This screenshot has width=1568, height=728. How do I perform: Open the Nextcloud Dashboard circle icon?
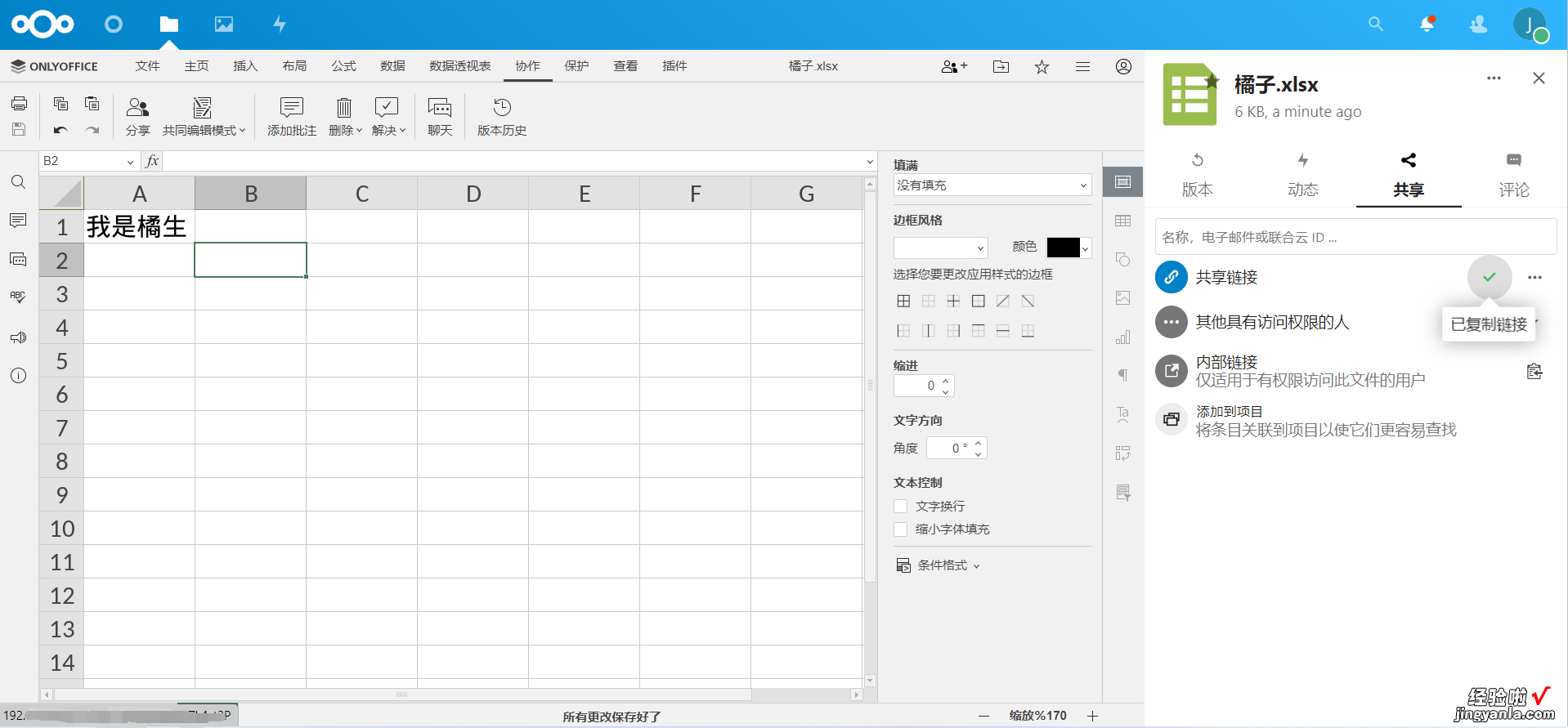pos(114,25)
